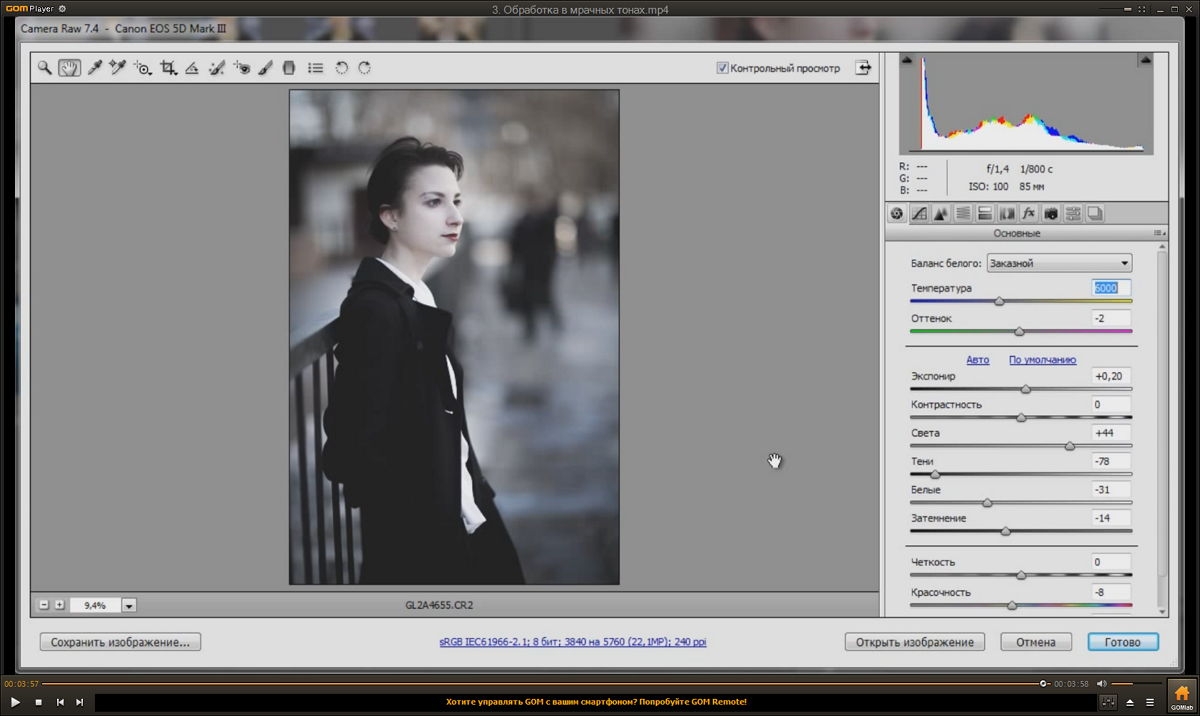Toggle shadow clipping warning in histogram
Viewport: 1200px width, 716px height.
click(907, 60)
